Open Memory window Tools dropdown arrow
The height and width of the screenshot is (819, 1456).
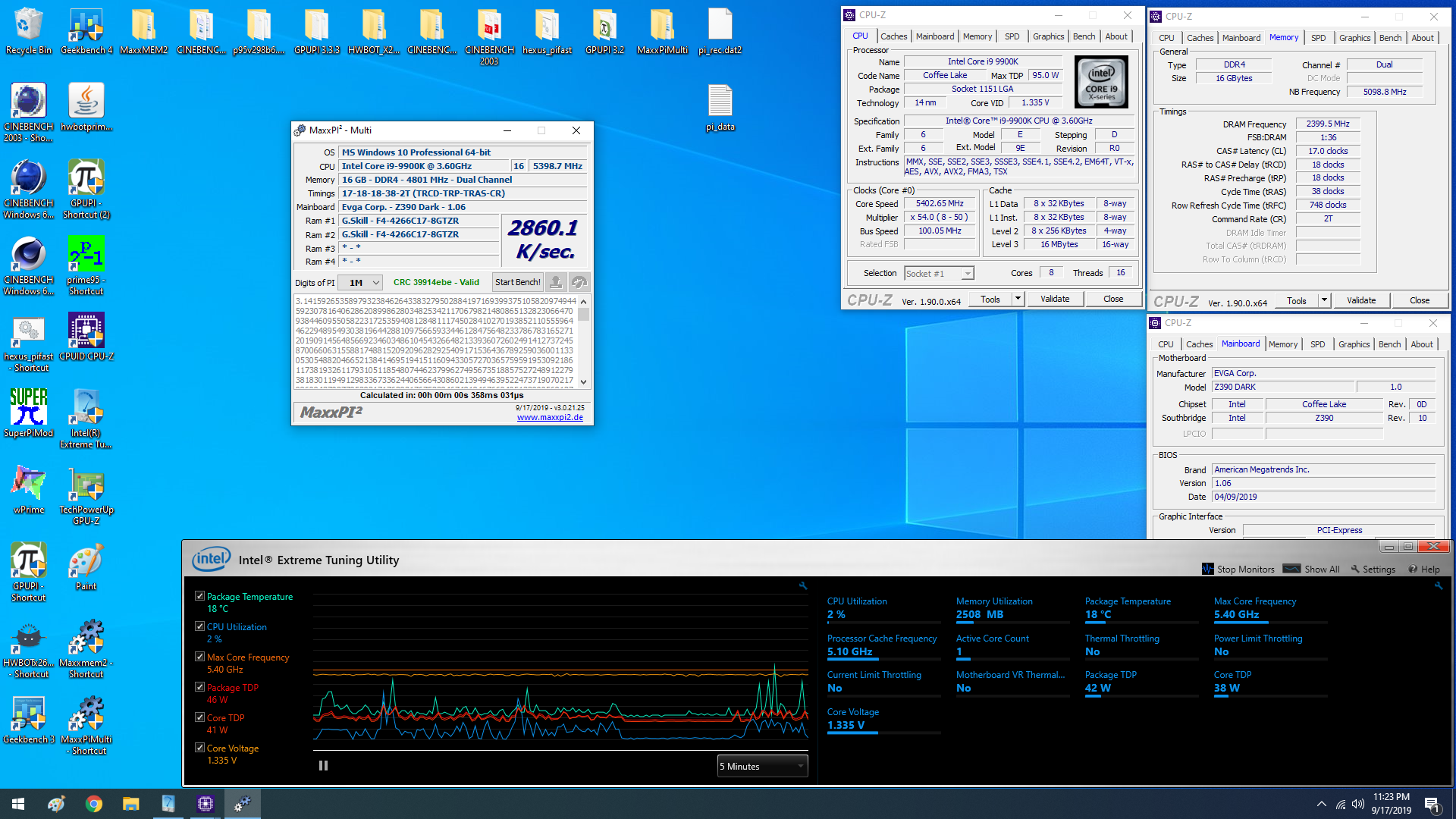pos(1324,300)
